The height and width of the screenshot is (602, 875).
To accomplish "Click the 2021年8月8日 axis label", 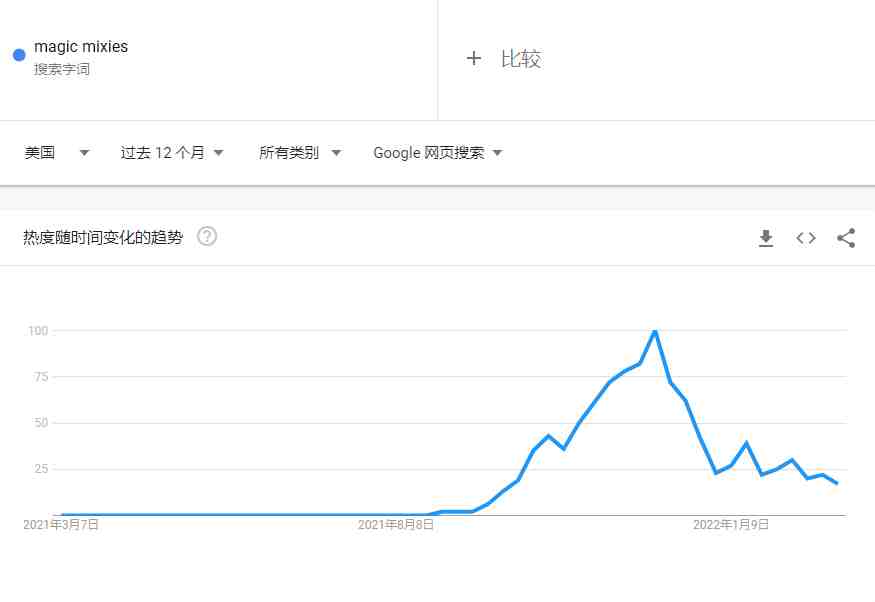I will tap(396, 524).
